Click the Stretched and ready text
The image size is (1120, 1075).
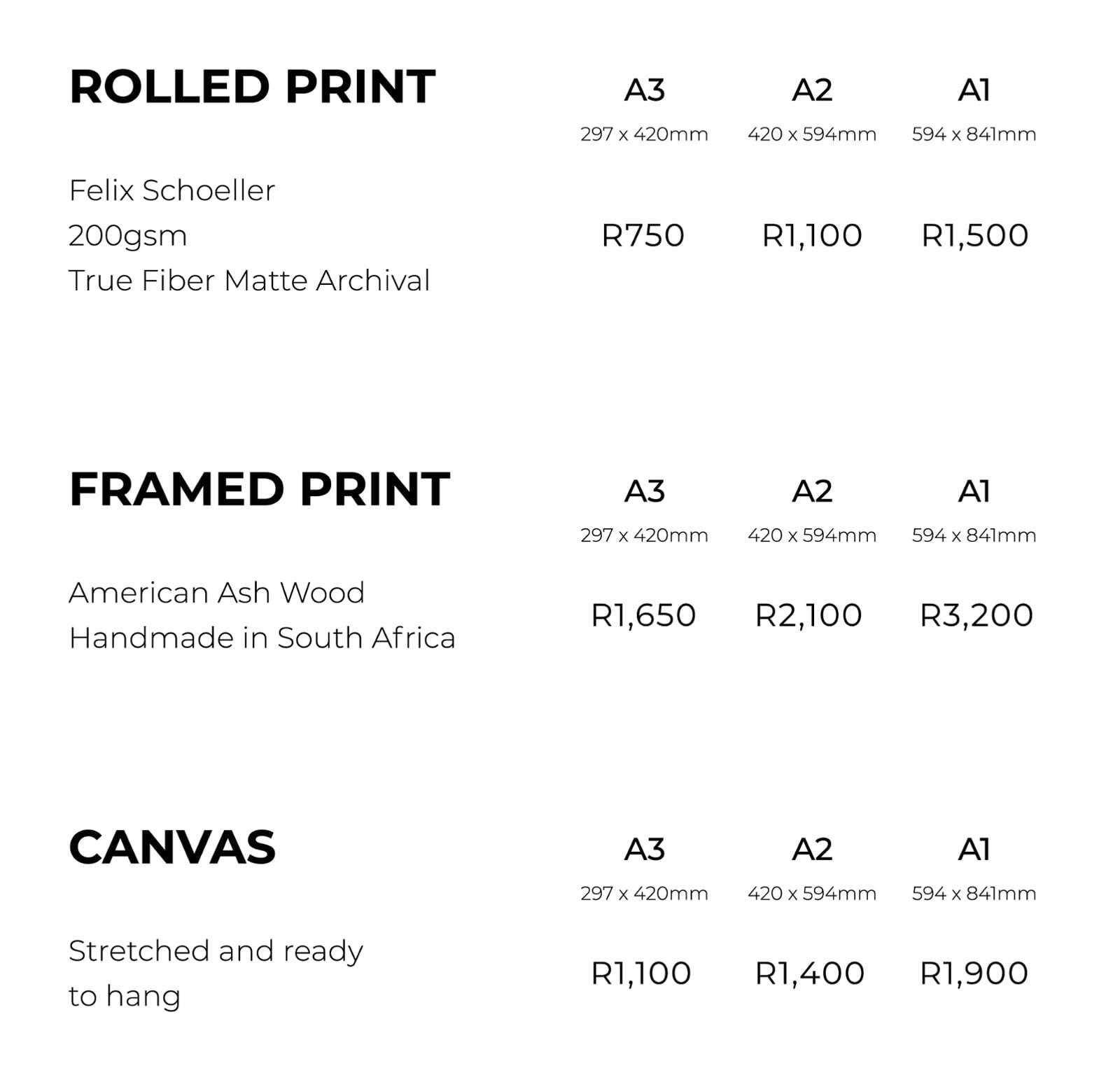click(216, 950)
